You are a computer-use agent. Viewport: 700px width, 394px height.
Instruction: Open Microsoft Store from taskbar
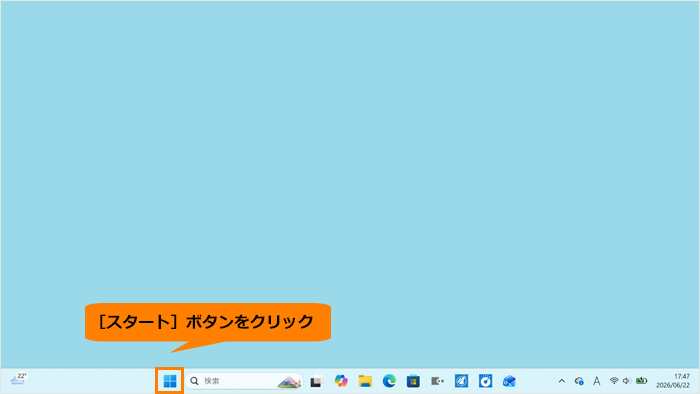pyautogui.click(x=413, y=381)
